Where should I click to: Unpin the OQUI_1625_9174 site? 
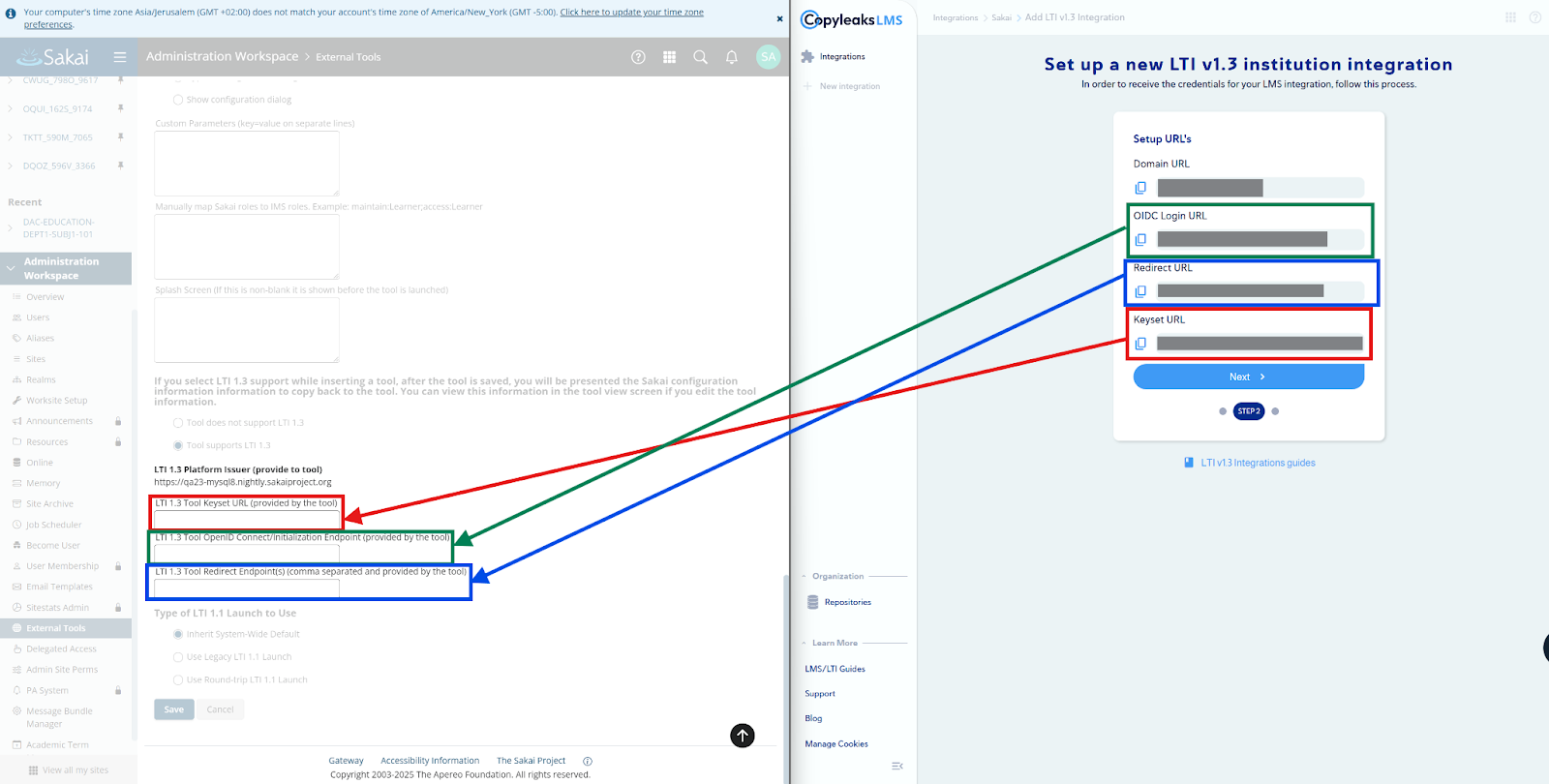tap(120, 108)
